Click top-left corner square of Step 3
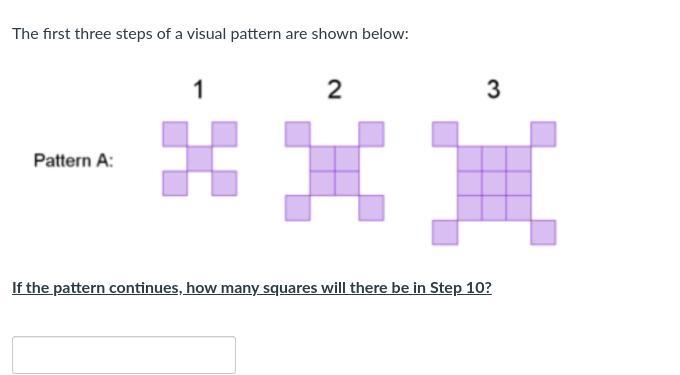This screenshot has width=680, height=375. (x=445, y=134)
